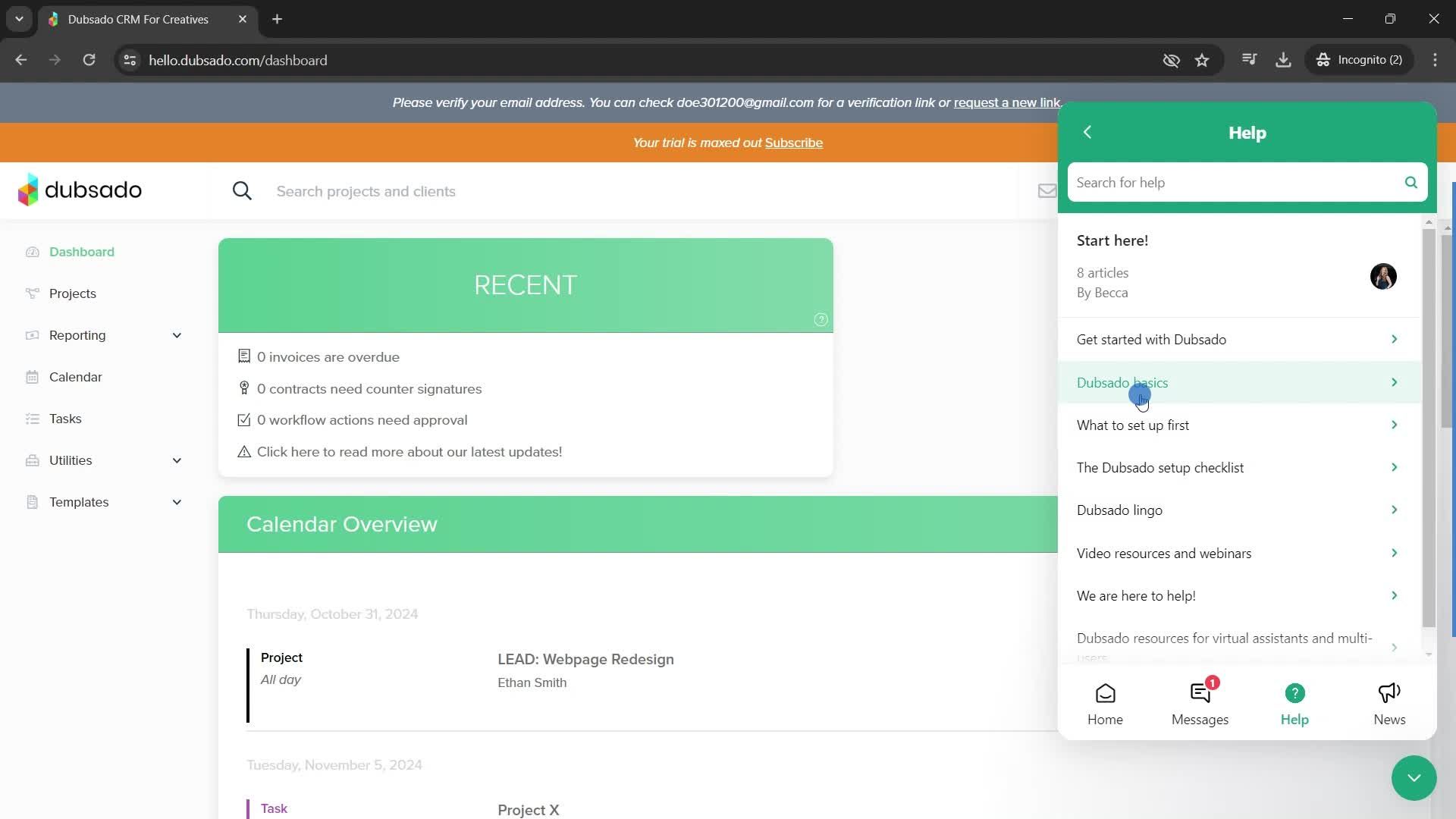The image size is (1456, 819).
Task: Click the Incognito (2) profile button
Action: tap(1360, 60)
